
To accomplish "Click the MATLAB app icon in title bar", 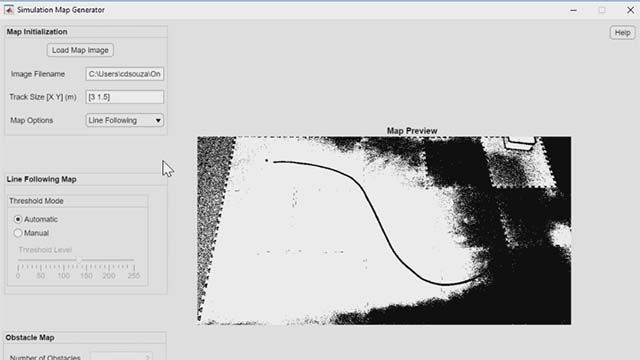I will [9, 10].
